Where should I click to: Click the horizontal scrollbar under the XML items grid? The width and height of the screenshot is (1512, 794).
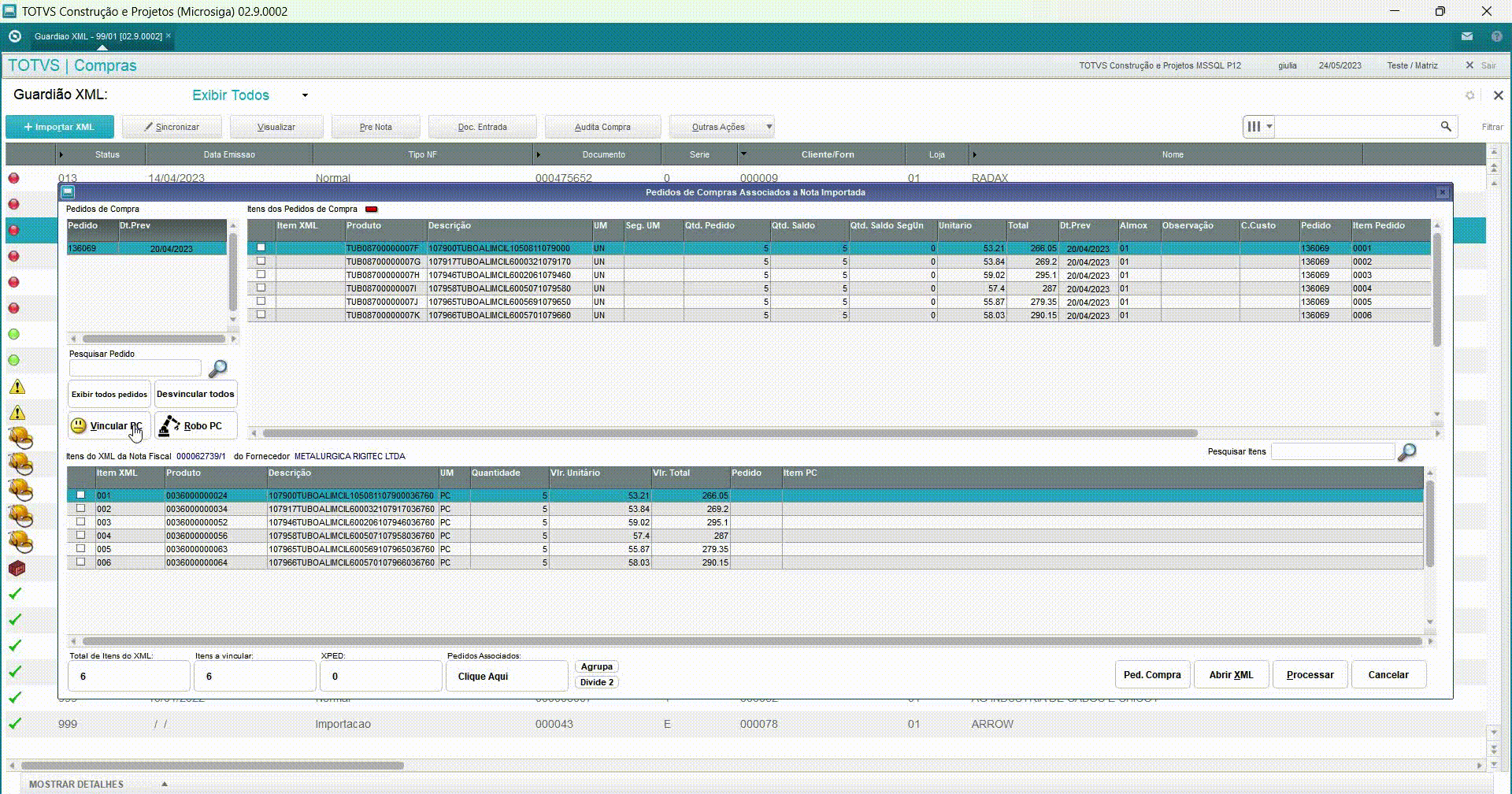pos(752,641)
